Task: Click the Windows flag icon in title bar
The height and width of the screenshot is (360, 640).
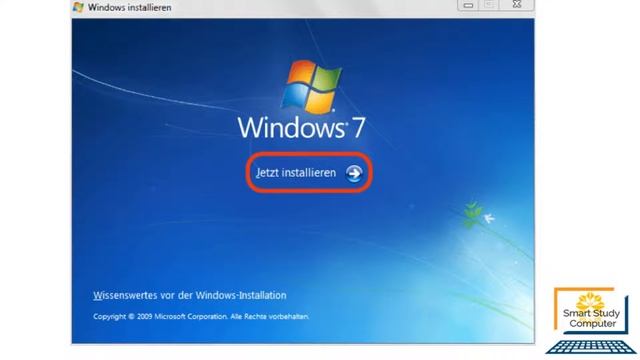Action: coord(78,7)
